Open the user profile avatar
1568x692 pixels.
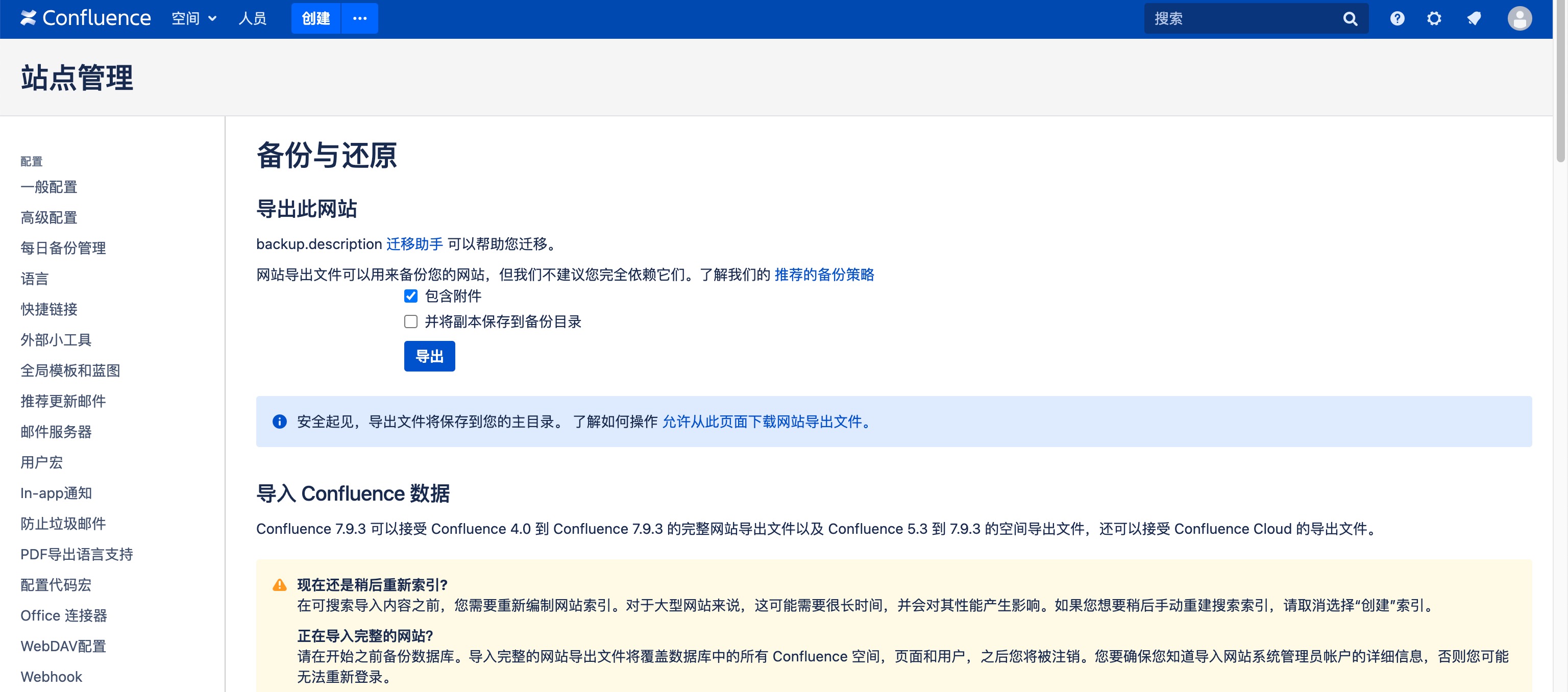coord(1520,18)
